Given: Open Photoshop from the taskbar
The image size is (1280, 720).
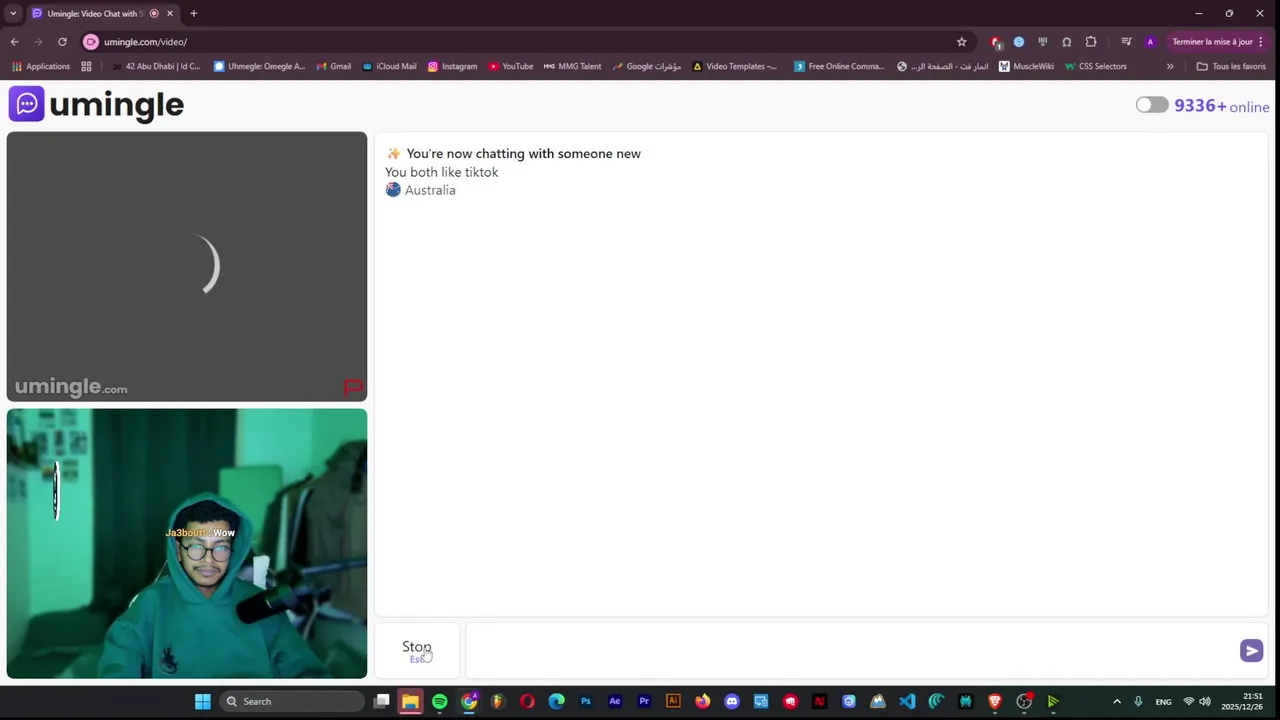Looking at the screenshot, I should [585, 701].
